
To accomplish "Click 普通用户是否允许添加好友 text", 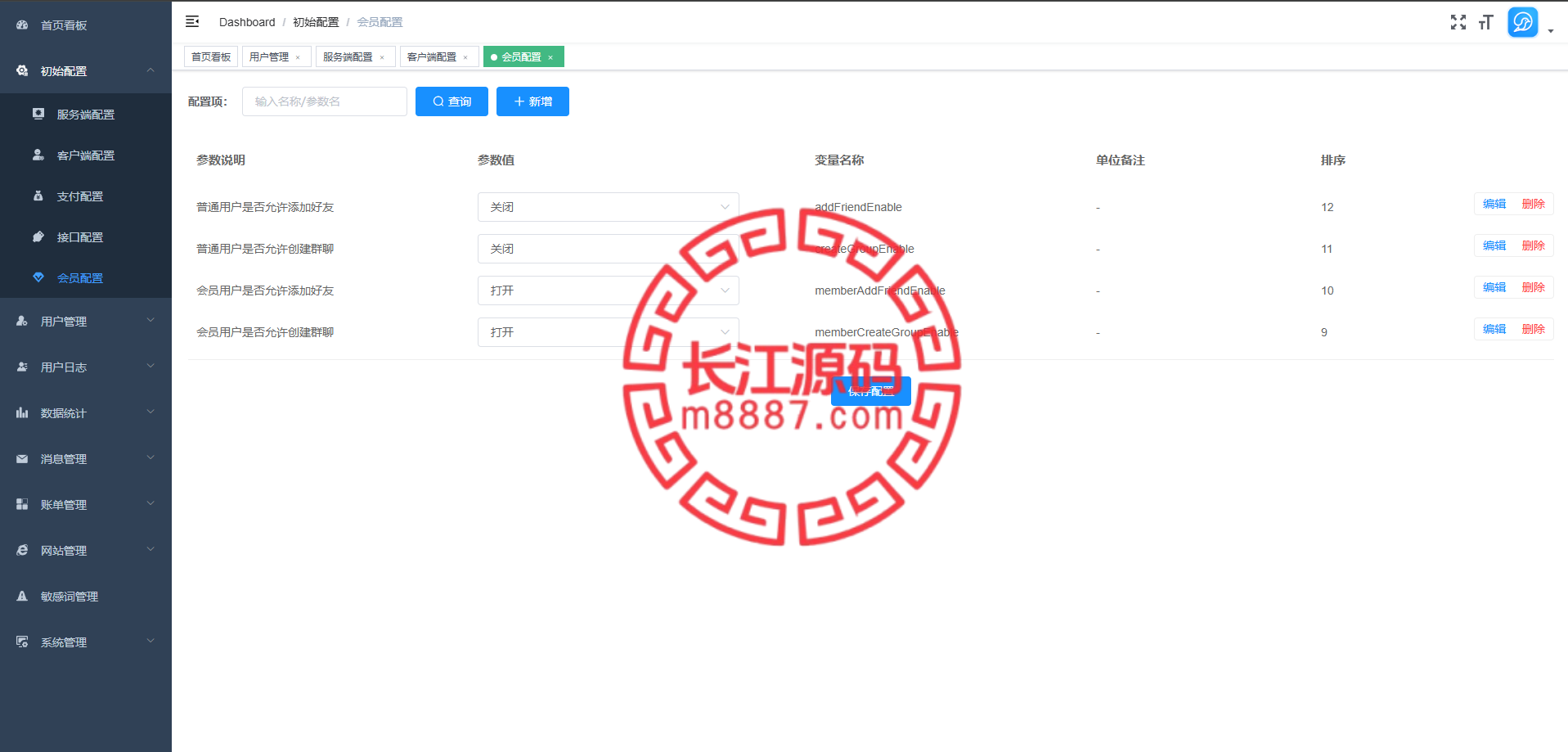I will pos(265,207).
